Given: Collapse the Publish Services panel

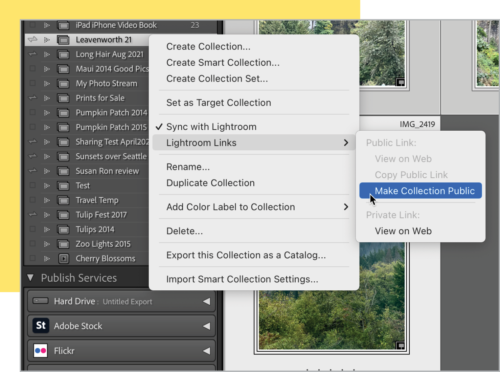Looking at the screenshot, I should [30, 278].
